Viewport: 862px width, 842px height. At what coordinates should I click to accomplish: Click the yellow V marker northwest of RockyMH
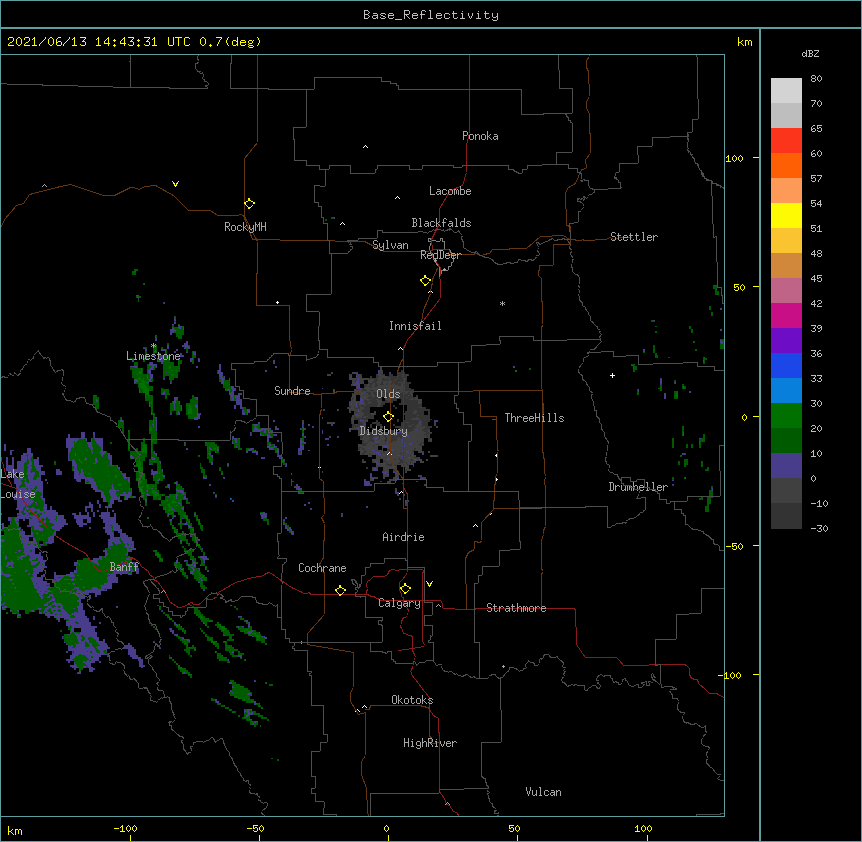175,184
